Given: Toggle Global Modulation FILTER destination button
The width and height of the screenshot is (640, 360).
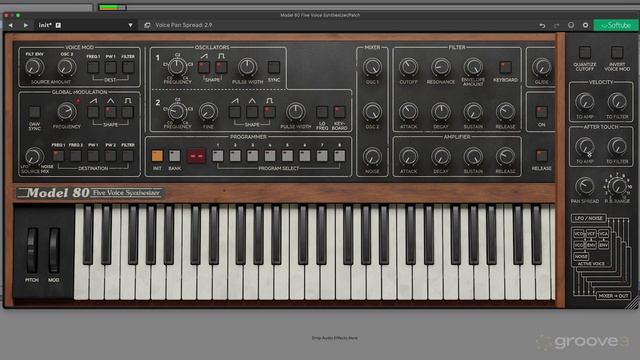Looking at the screenshot, I should [x=128, y=156].
